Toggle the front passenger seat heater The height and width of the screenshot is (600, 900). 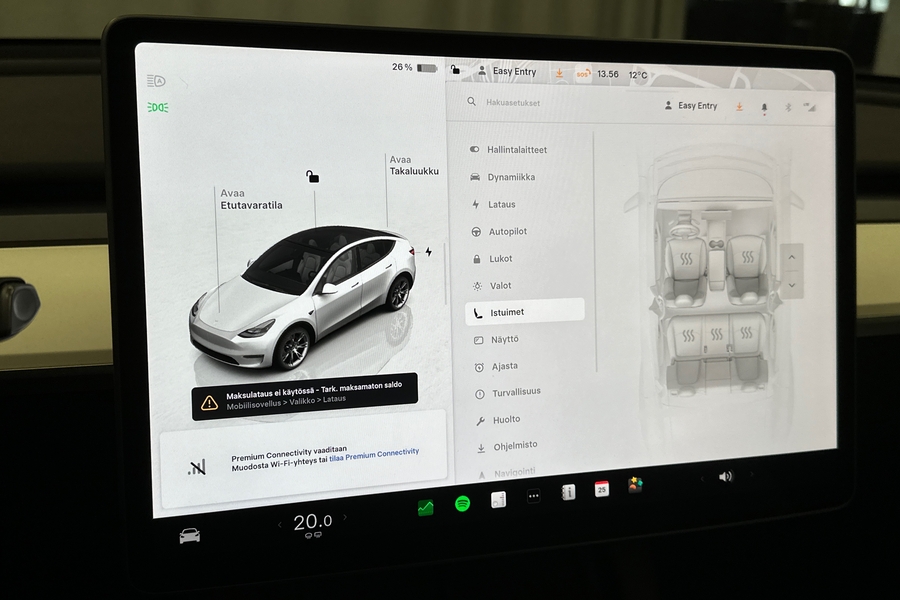coord(748,258)
